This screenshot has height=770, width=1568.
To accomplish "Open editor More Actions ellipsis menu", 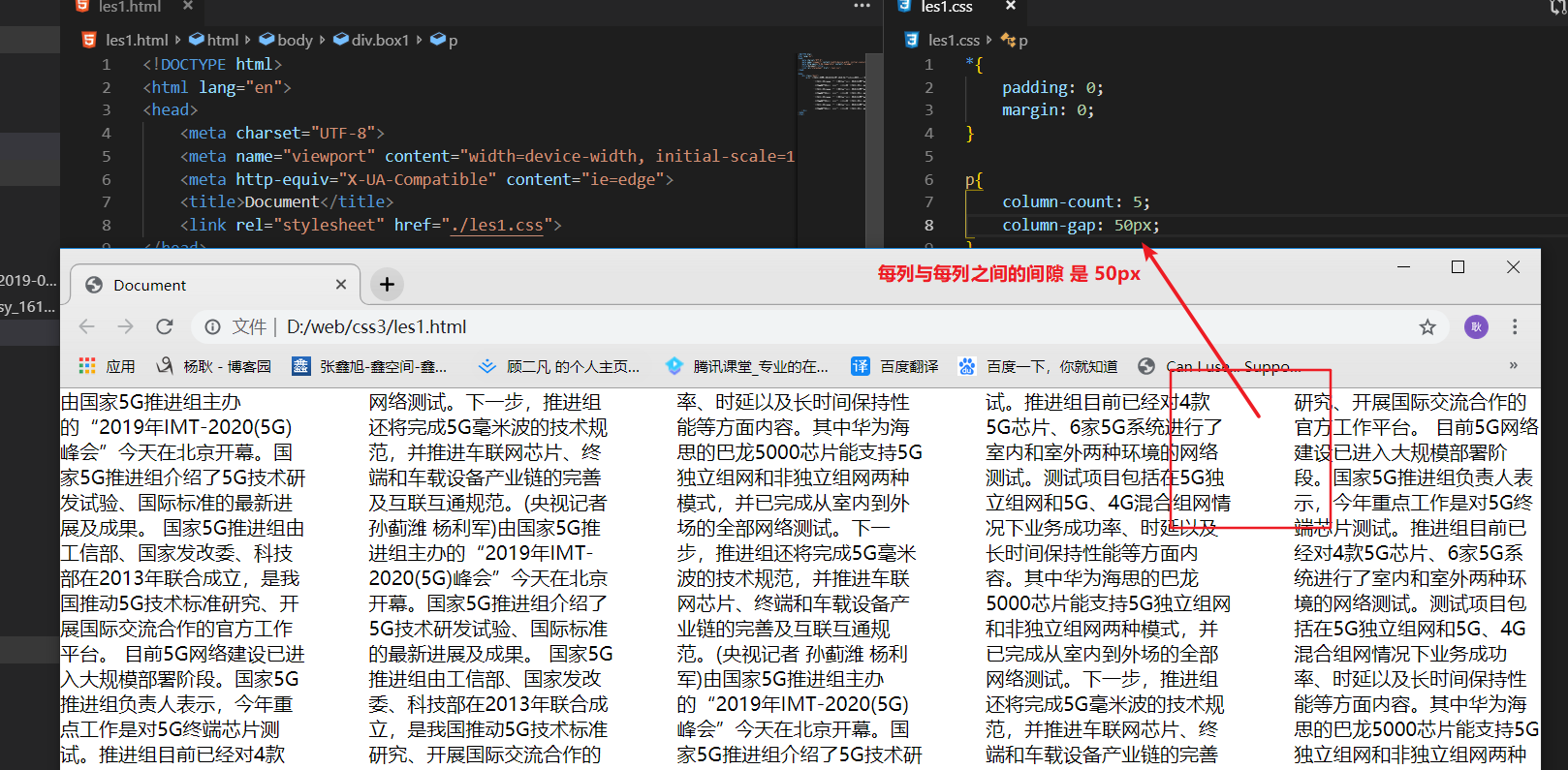I will pyautogui.click(x=862, y=6).
